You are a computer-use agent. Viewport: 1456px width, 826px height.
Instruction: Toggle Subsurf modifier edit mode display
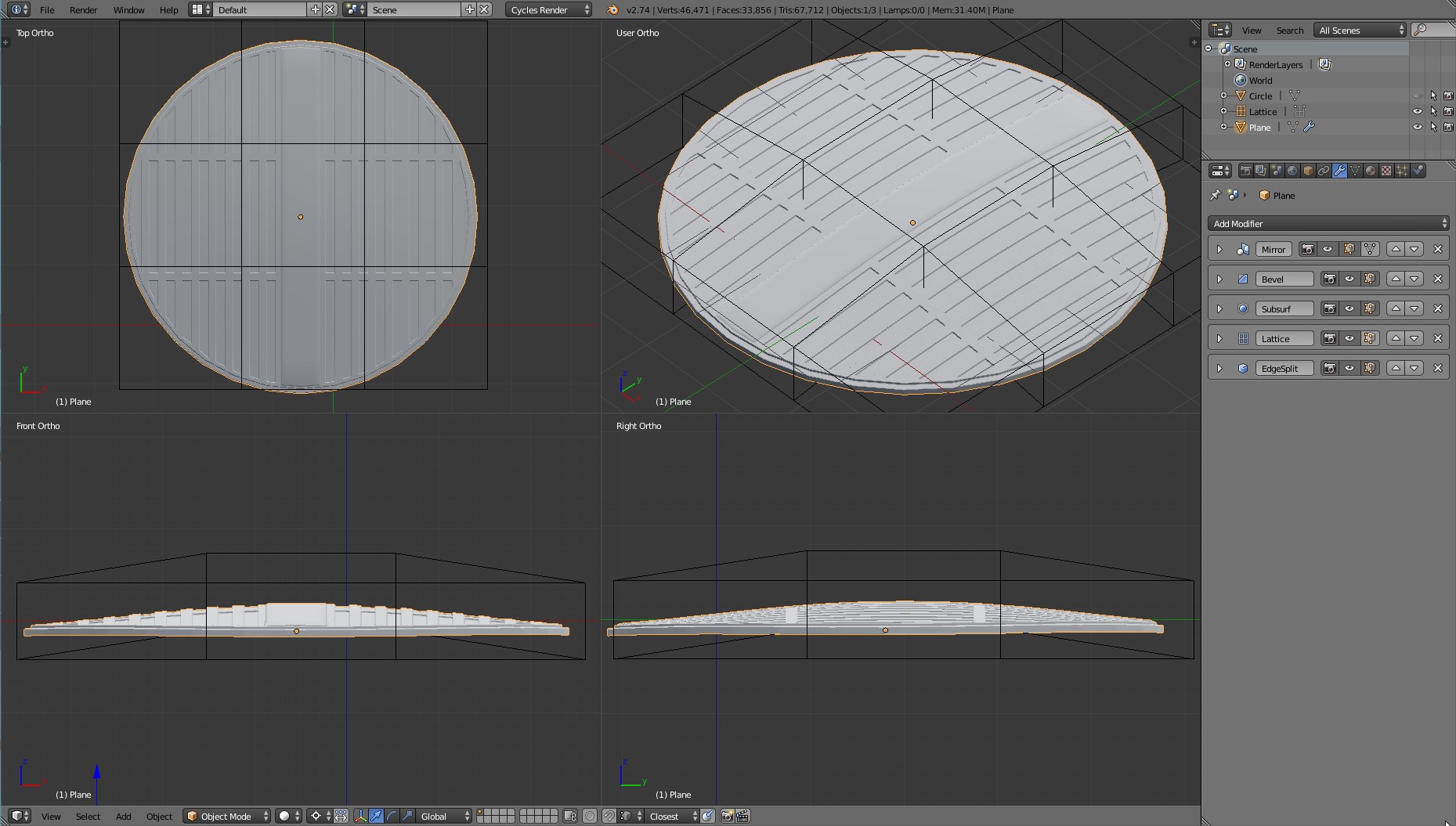pyautogui.click(x=1370, y=308)
